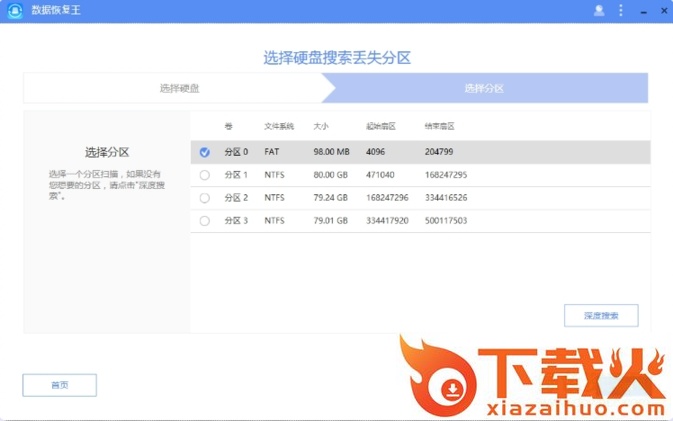Viewport: 673px width, 421px height.
Task: Click the 选择硬盘搜索丢失分区 heading
Action: click(337, 58)
